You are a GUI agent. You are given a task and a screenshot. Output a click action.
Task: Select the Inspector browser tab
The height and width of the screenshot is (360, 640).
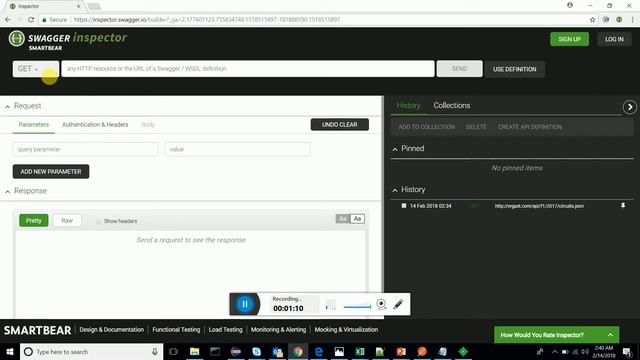[x=45, y=6]
